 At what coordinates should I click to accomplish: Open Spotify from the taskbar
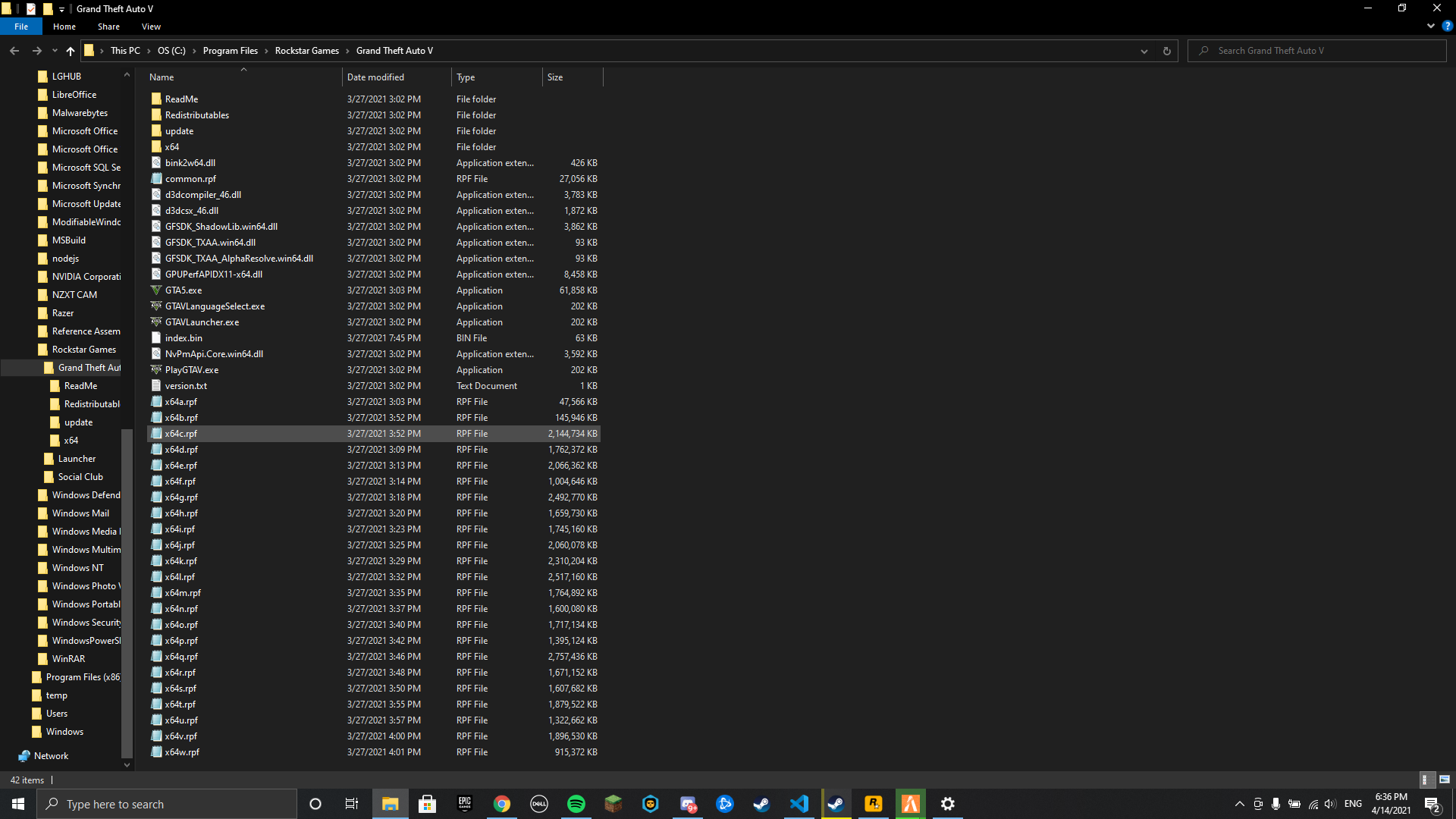point(576,804)
